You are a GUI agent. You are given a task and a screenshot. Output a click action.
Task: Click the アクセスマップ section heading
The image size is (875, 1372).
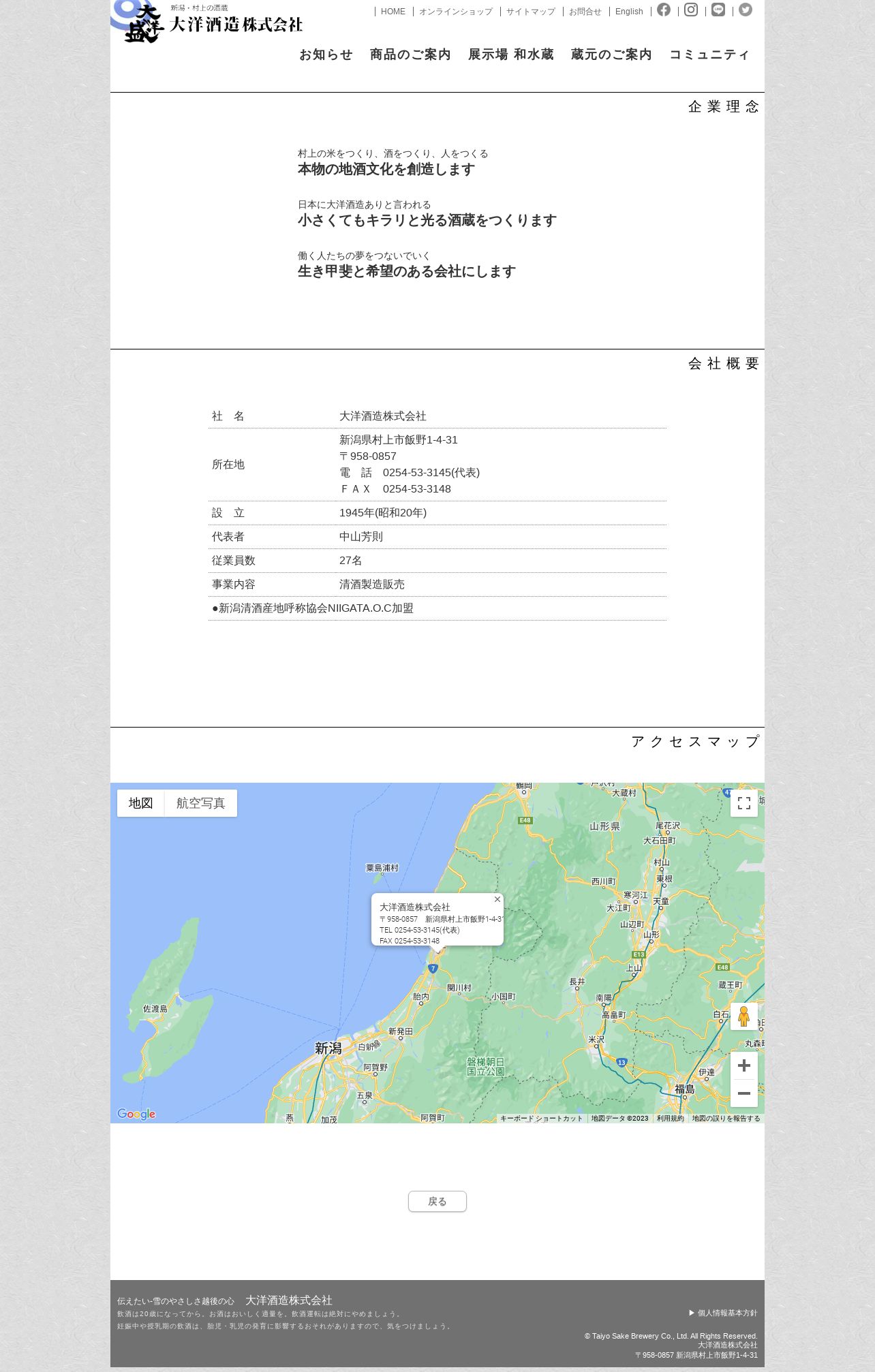coord(695,741)
